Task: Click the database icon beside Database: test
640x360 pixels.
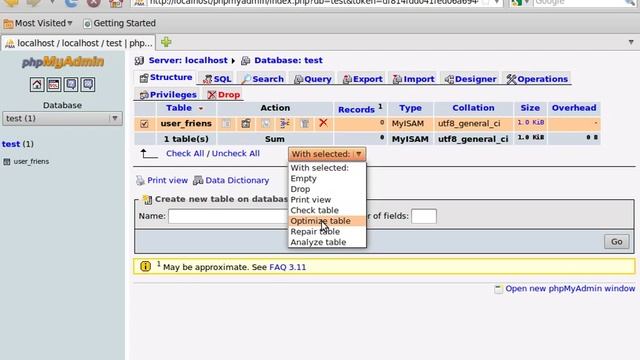Action: coord(245,61)
